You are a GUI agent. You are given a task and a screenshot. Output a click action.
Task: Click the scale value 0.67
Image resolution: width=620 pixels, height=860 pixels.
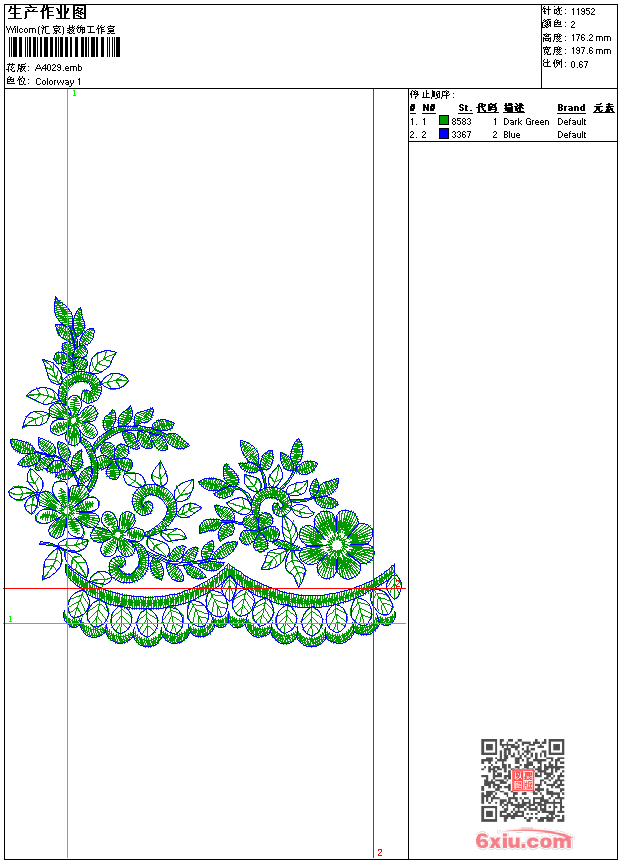pos(580,64)
